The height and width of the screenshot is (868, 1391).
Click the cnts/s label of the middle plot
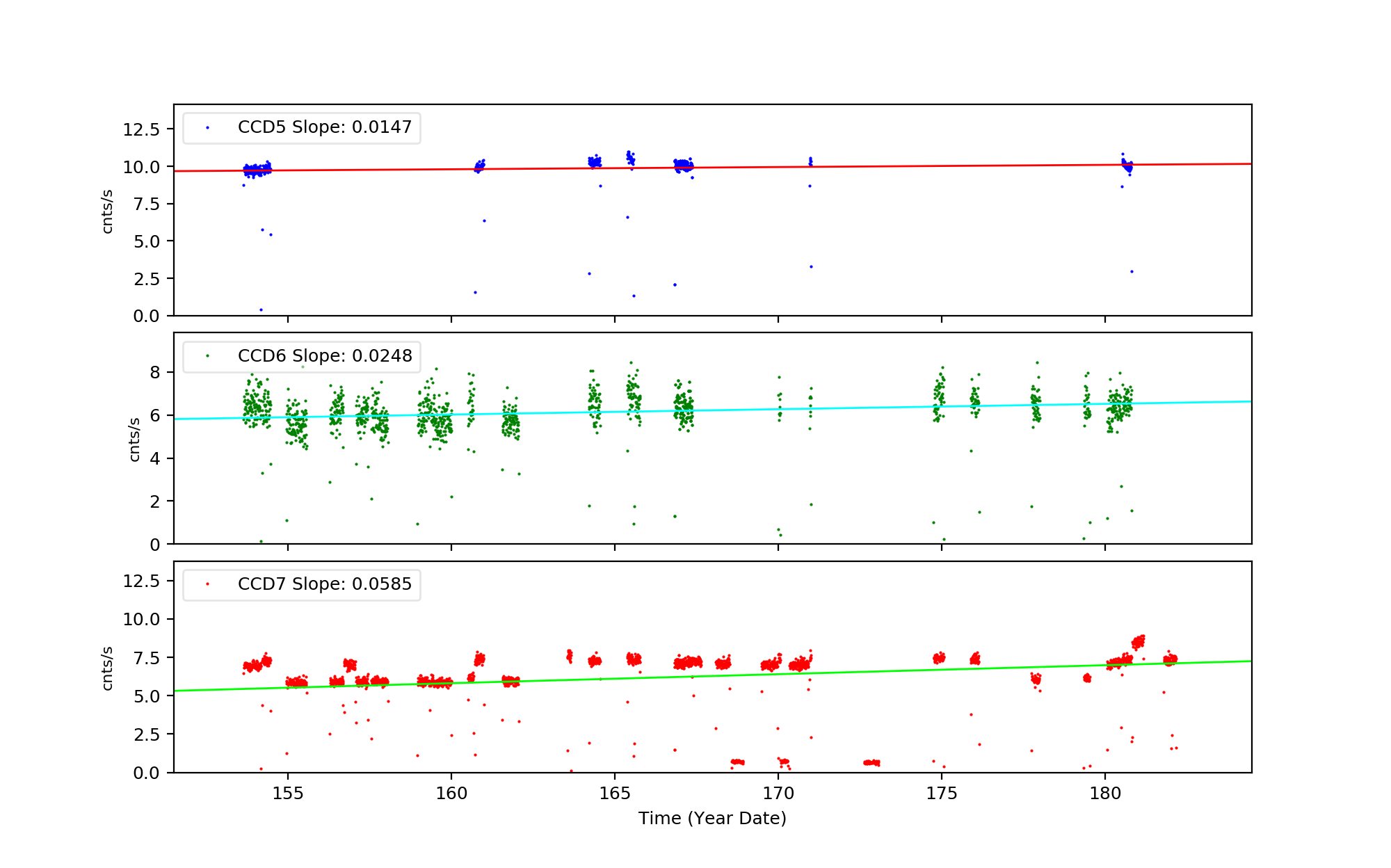[x=135, y=439]
